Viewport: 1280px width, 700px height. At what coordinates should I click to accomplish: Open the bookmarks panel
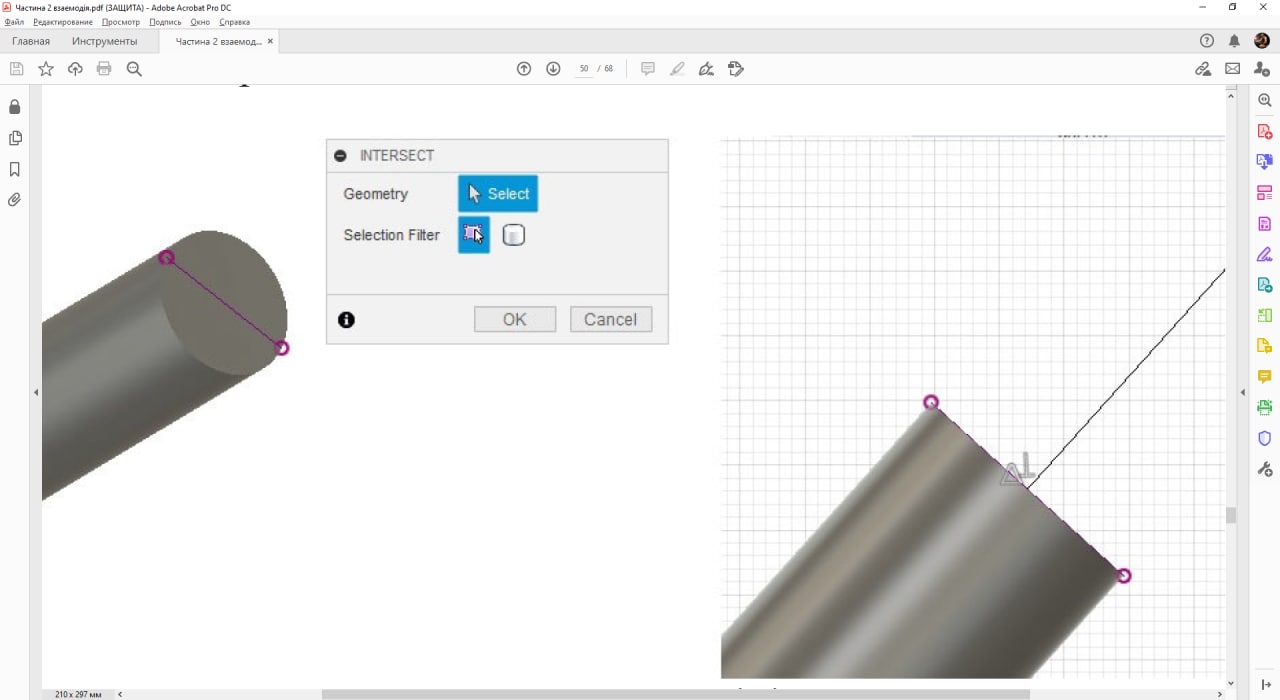pyautogui.click(x=15, y=169)
